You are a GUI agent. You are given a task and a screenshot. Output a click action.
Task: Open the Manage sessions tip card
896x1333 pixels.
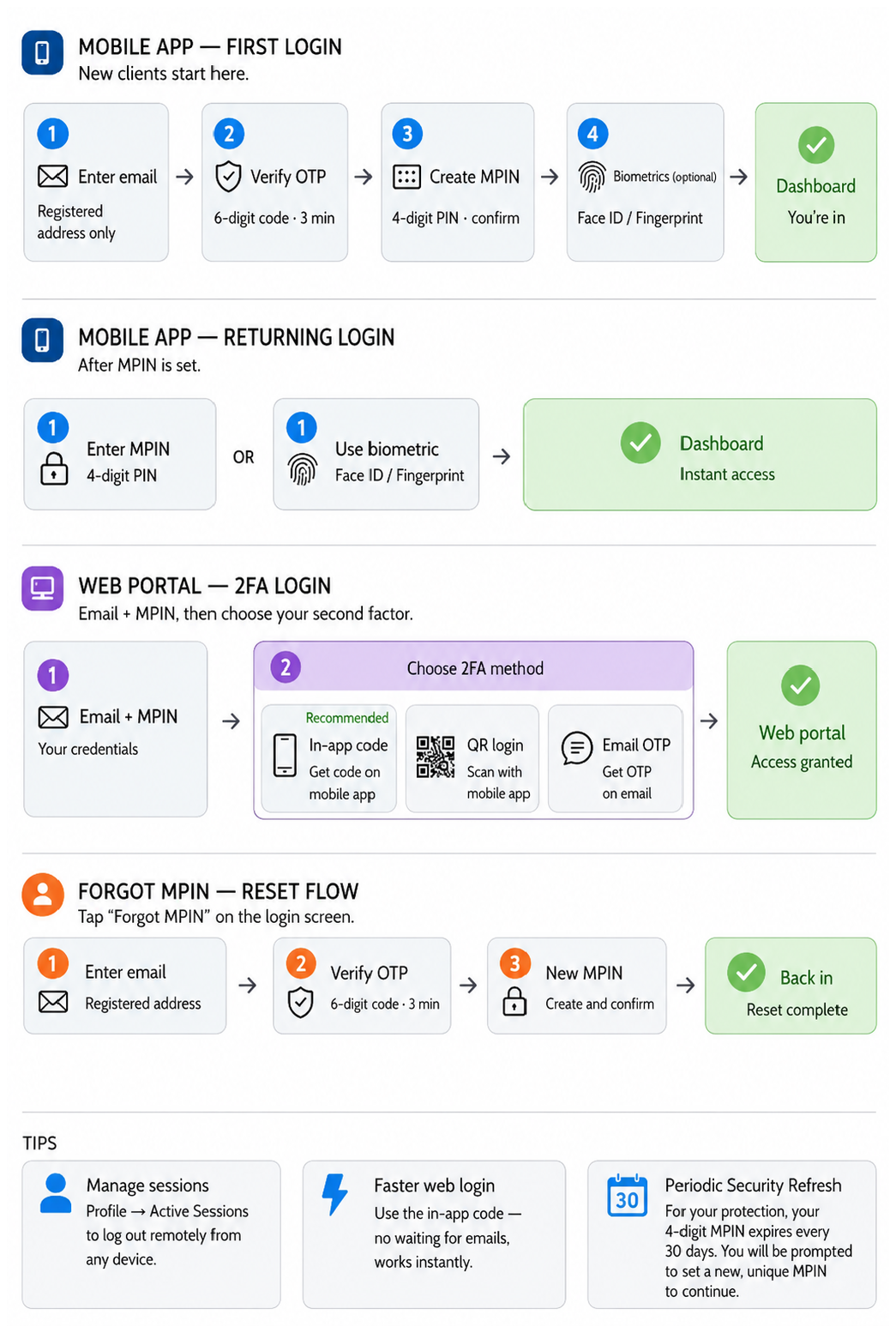(152, 1234)
